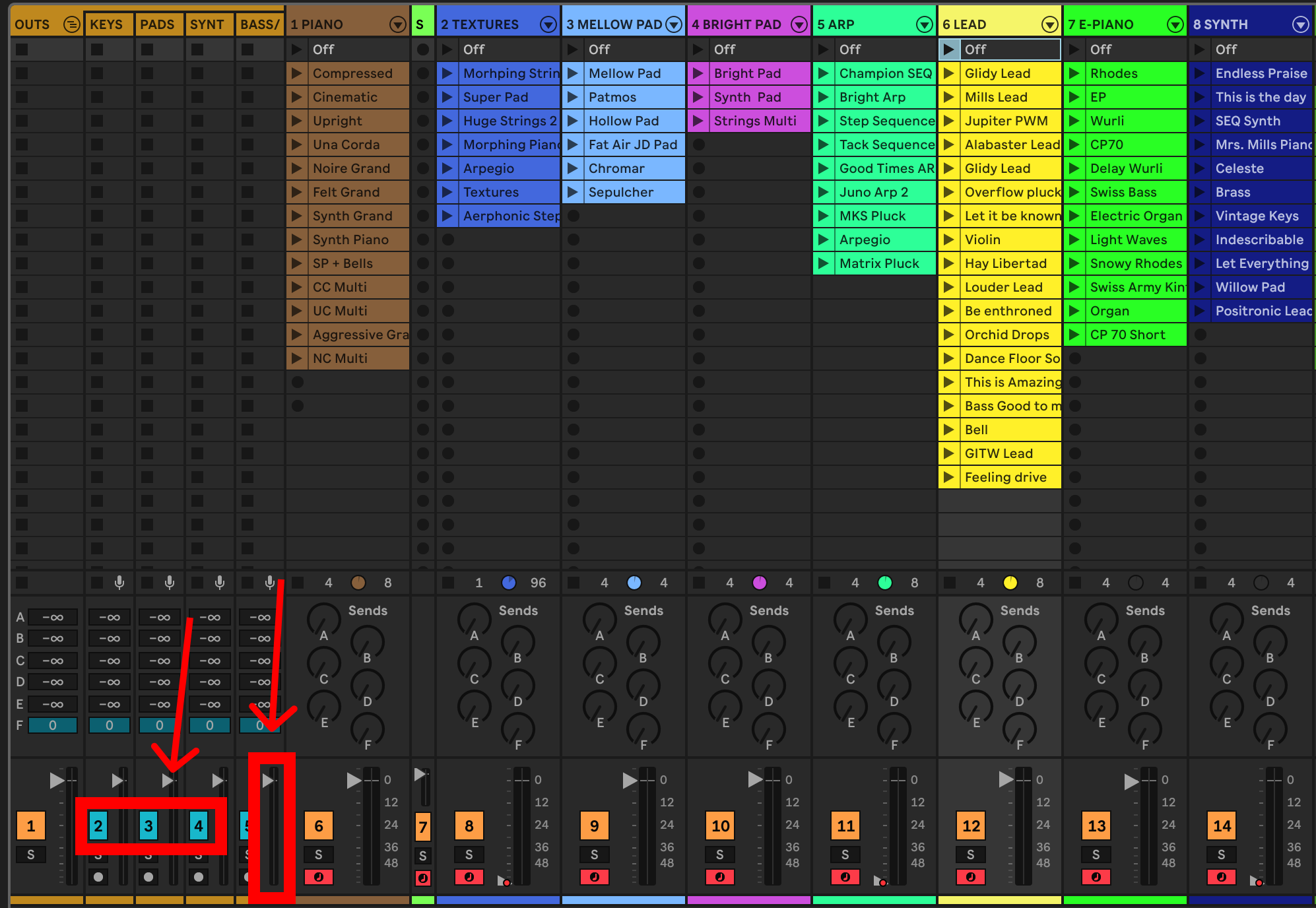Arm recording on the 1 PIANO track

(x=318, y=877)
